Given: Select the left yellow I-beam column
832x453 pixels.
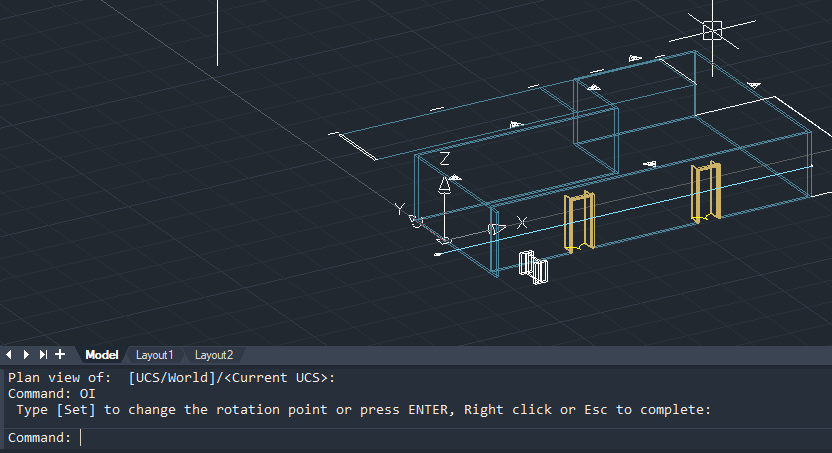Looking at the screenshot, I should (579, 221).
